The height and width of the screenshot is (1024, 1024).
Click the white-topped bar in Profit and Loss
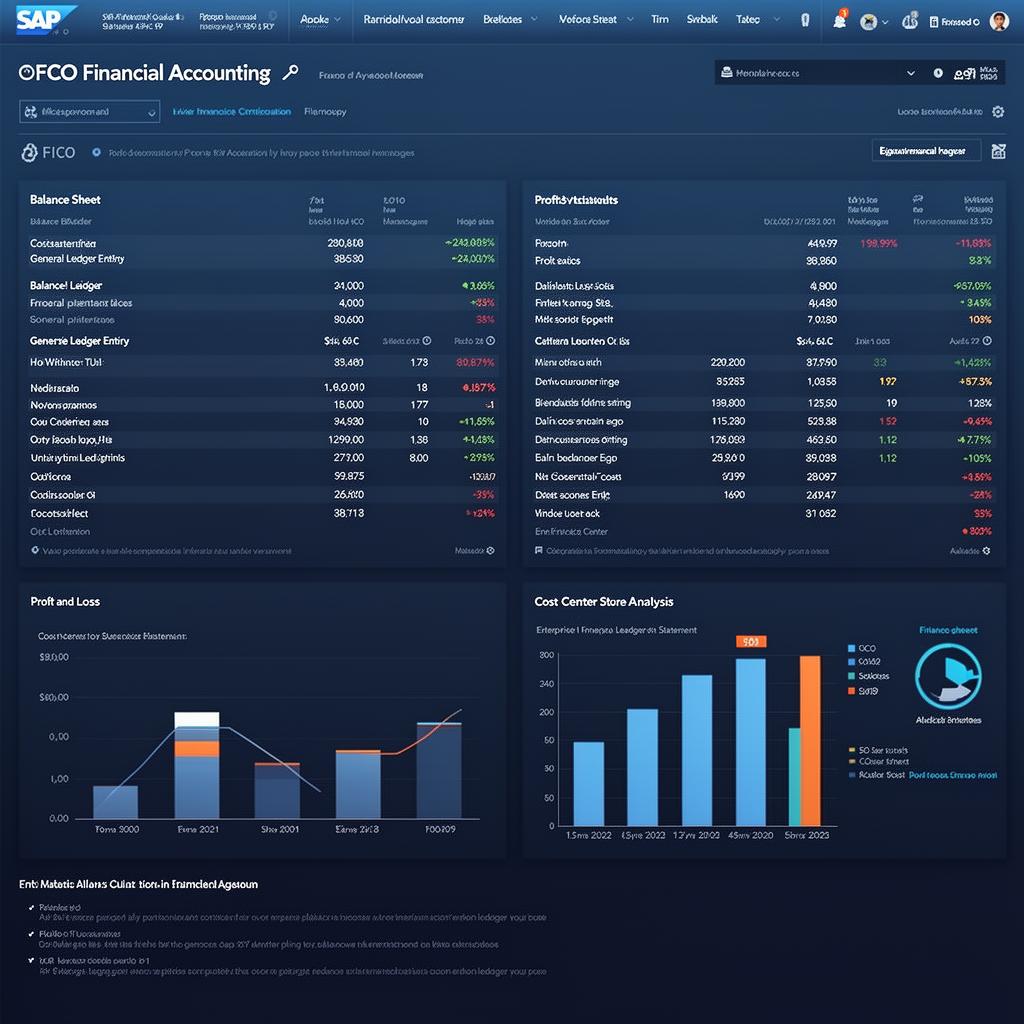[197, 765]
